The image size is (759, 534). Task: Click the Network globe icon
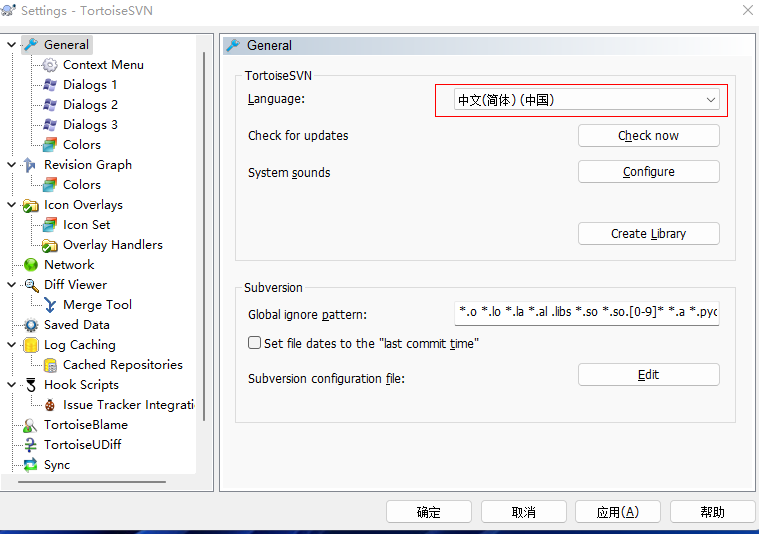tap(31, 265)
